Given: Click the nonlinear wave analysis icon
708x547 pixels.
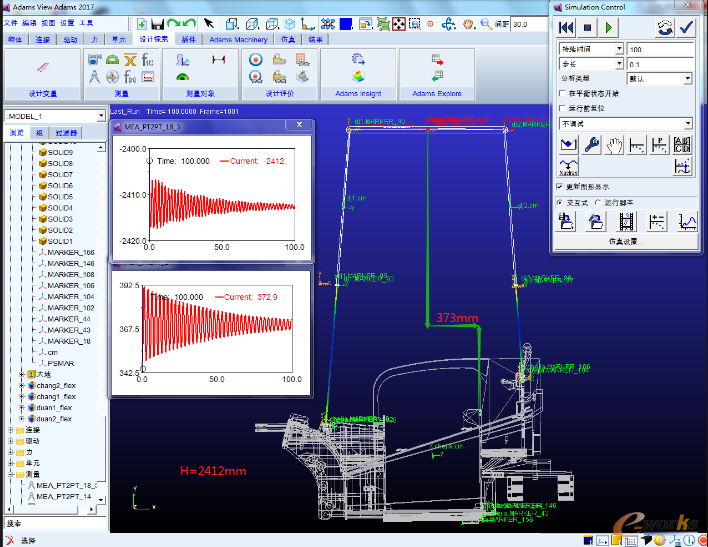Looking at the screenshot, I should point(568,167).
